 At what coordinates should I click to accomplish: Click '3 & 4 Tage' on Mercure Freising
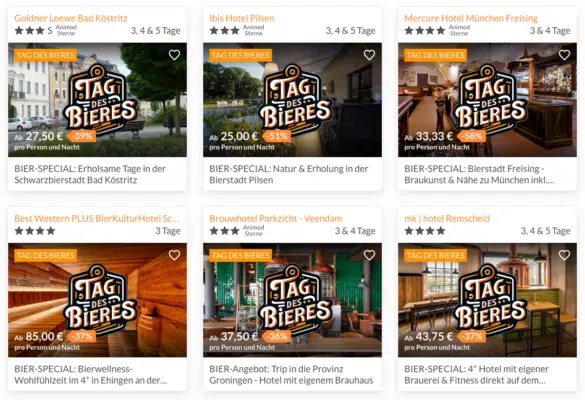click(x=550, y=31)
